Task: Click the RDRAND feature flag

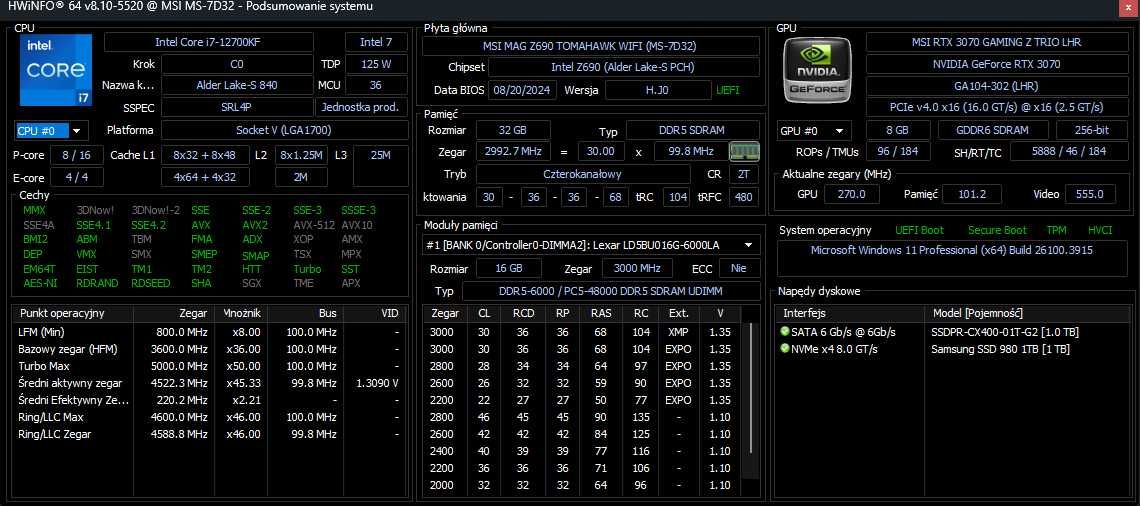Action: 97,283
